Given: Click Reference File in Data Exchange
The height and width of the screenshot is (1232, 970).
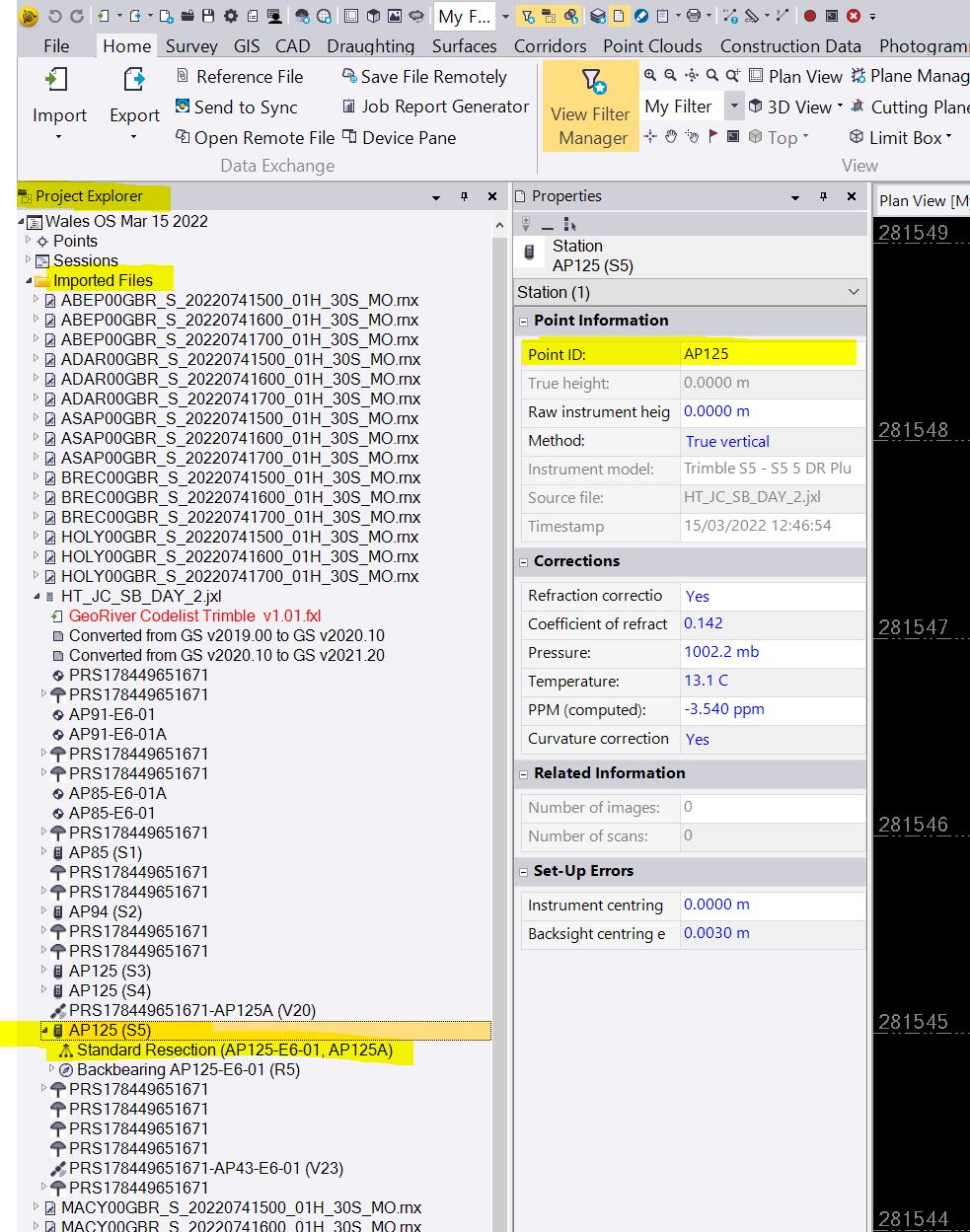Looking at the screenshot, I should point(239,76).
